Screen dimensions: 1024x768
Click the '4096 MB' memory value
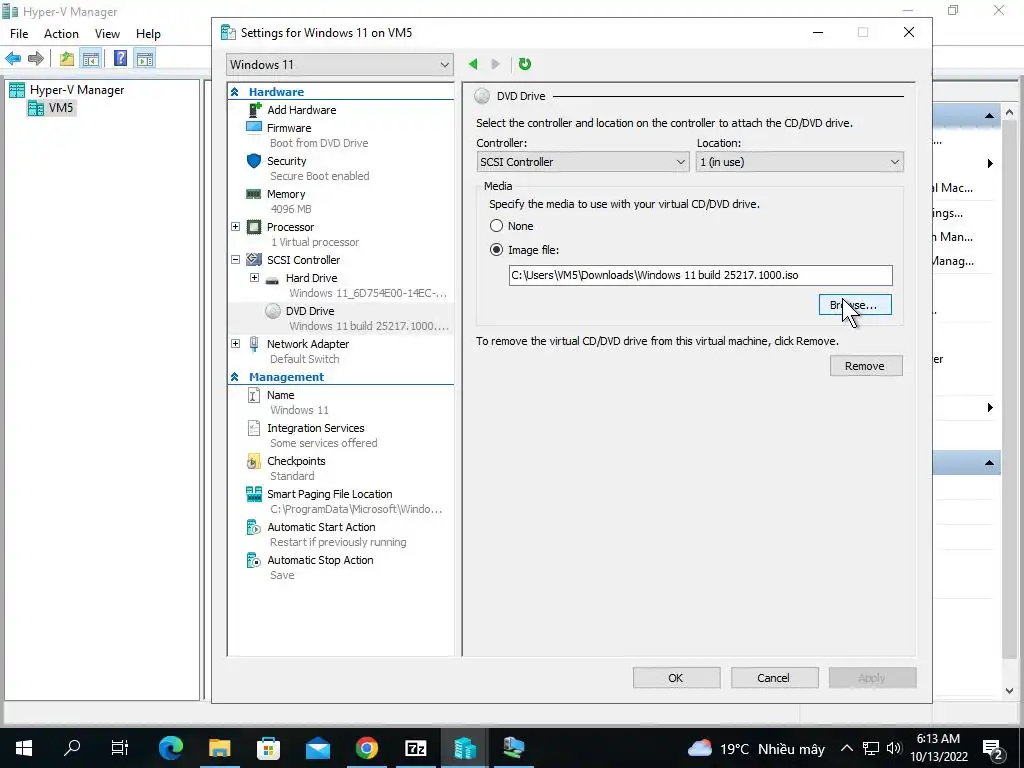[x=291, y=209]
